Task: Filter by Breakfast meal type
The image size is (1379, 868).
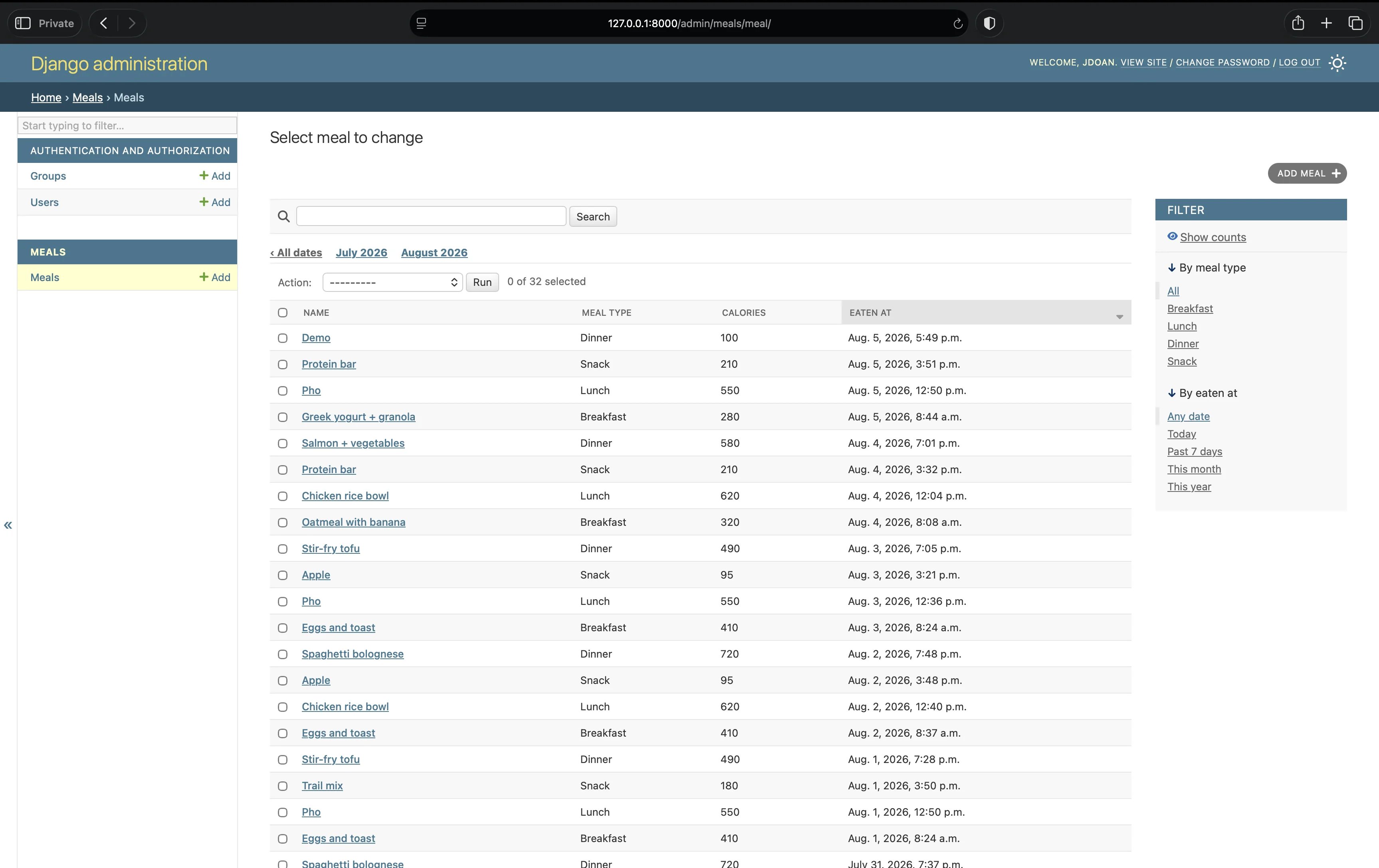Action: [x=1190, y=309]
